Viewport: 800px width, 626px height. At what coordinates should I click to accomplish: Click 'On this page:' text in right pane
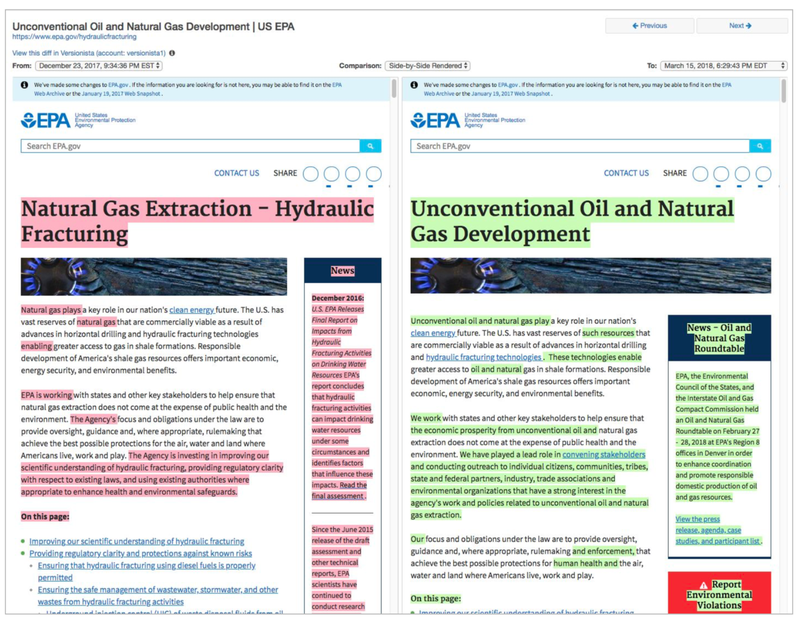pyautogui.click(x=436, y=598)
